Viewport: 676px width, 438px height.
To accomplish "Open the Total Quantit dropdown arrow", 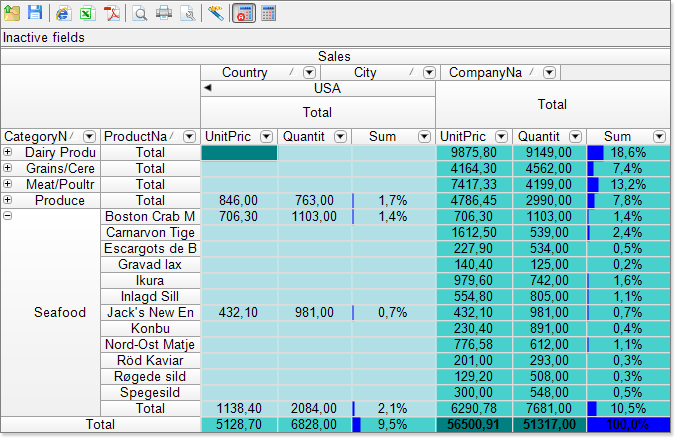I will [575, 137].
